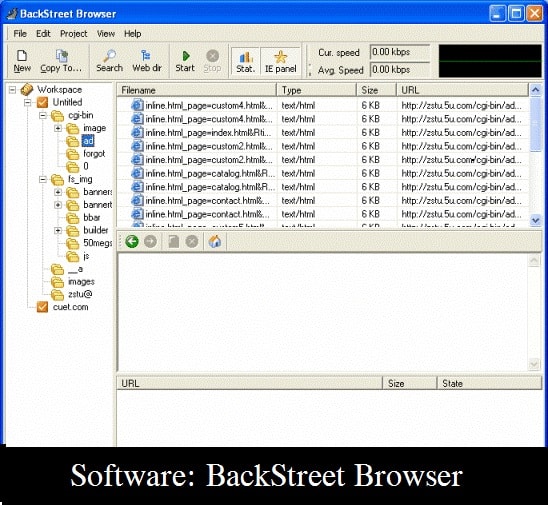Open the Help menu
The image size is (548, 505).
pos(132,34)
